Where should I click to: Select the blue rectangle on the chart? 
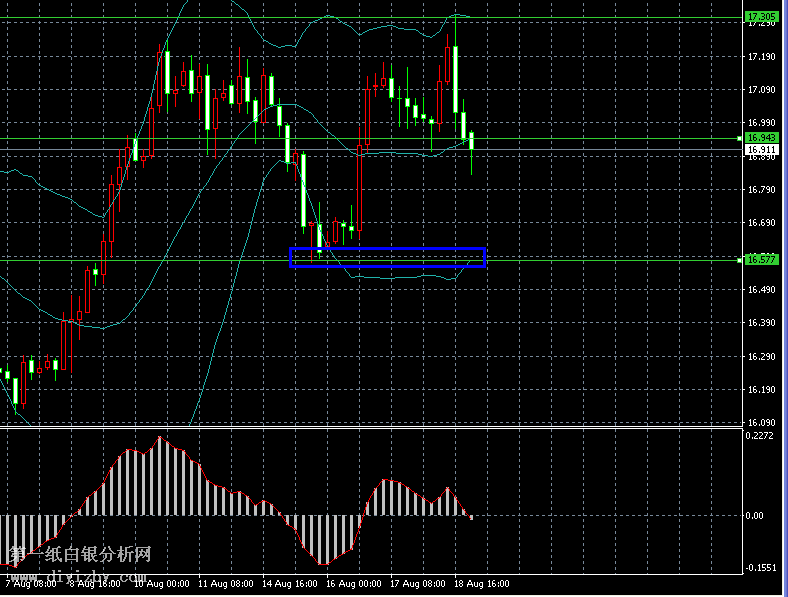click(x=387, y=249)
